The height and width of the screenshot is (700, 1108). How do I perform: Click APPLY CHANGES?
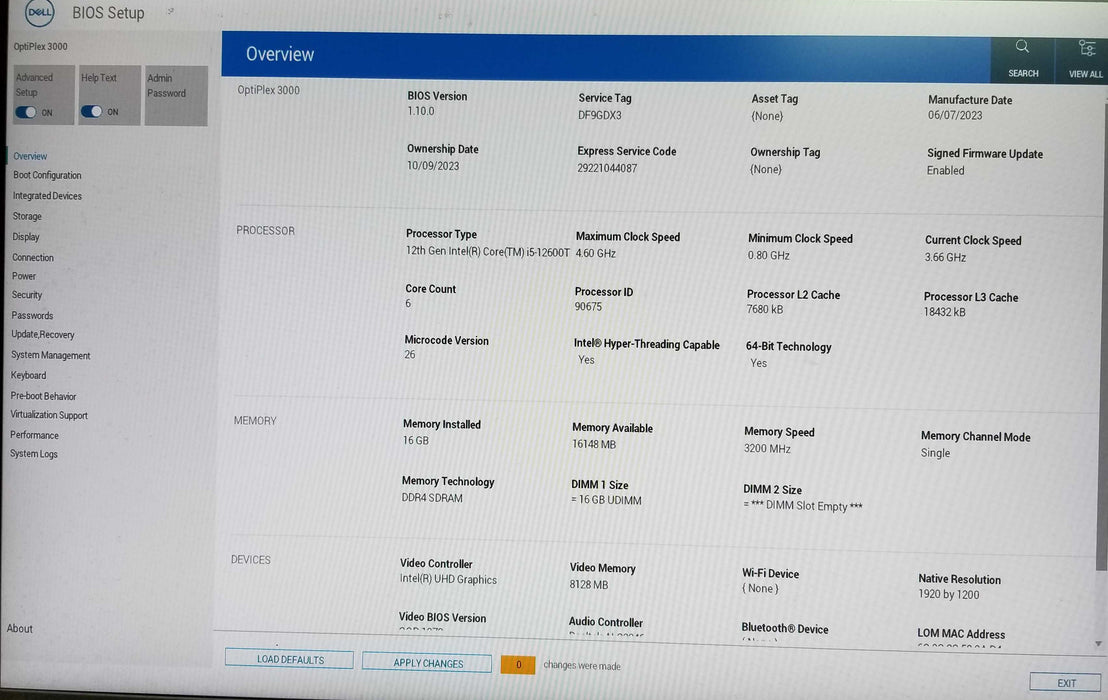click(426, 663)
